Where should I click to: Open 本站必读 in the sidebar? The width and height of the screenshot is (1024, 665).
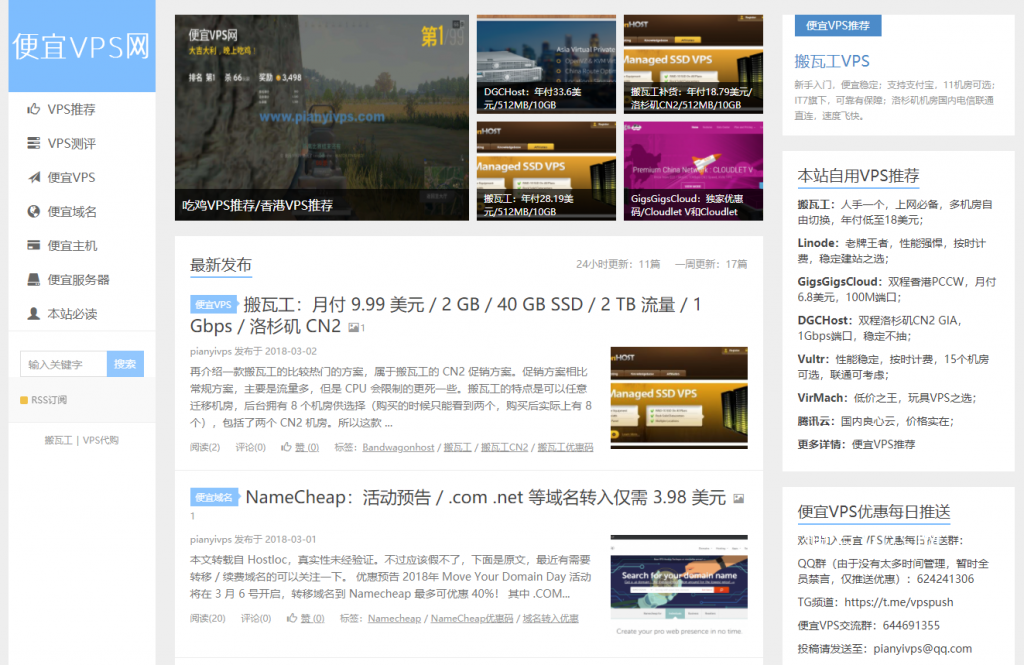coord(72,314)
